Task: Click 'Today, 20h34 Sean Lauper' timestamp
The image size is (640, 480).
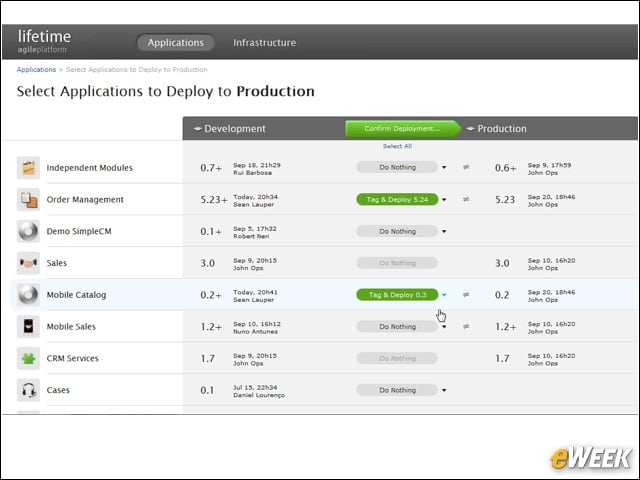Action: 256,200
